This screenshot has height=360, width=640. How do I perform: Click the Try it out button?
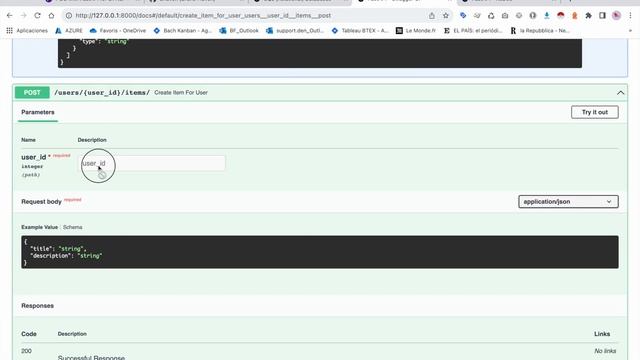pos(594,112)
